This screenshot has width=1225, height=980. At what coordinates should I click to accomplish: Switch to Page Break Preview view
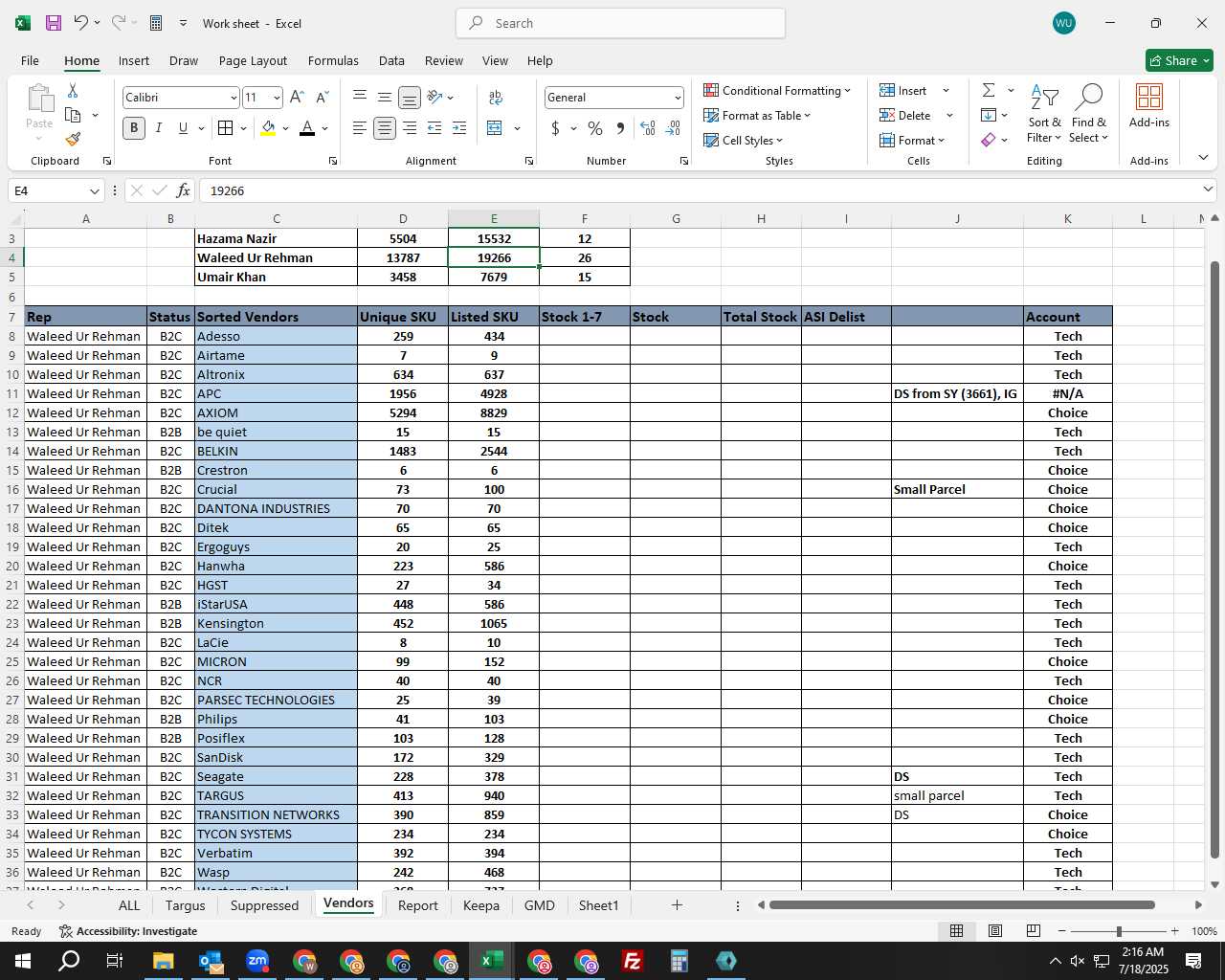tap(1033, 930)
